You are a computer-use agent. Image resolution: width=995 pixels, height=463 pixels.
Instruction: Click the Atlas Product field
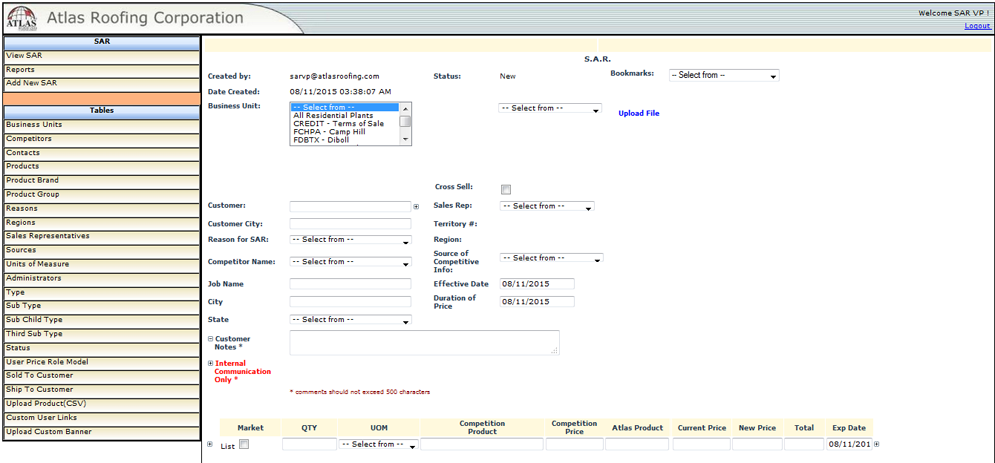[637, 445]
